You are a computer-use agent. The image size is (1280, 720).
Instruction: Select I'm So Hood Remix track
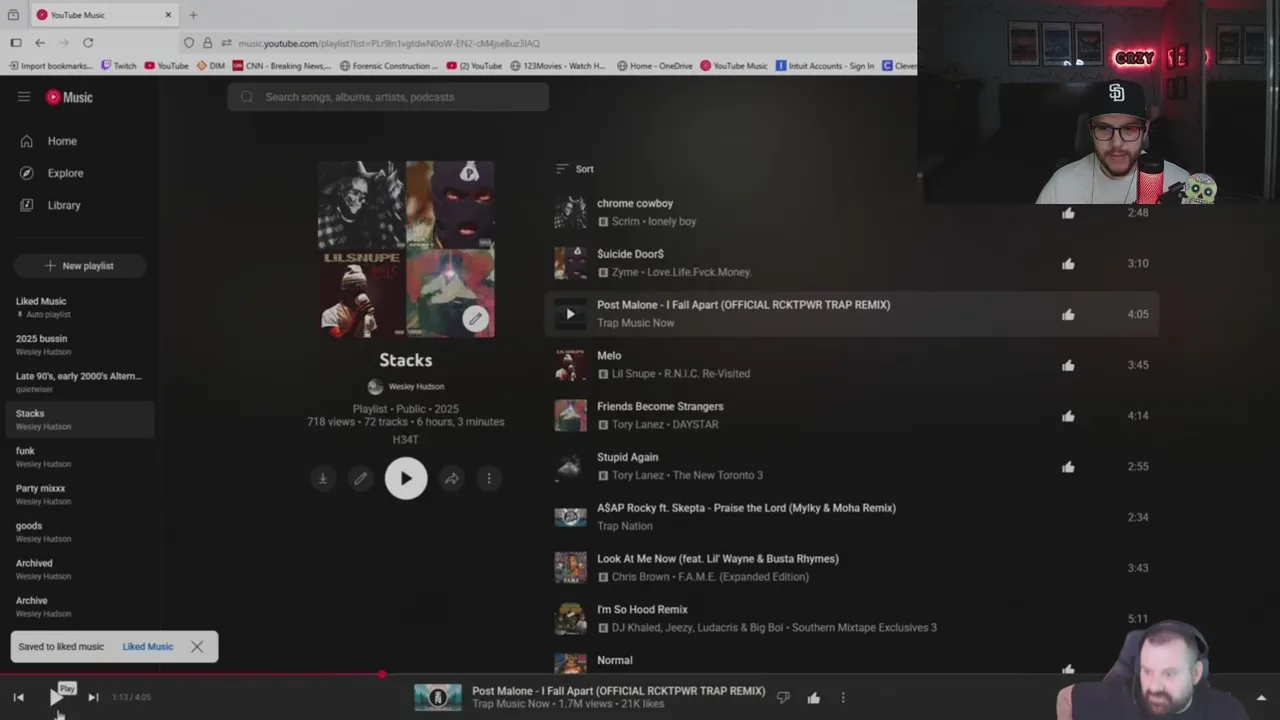pos(642,610)
